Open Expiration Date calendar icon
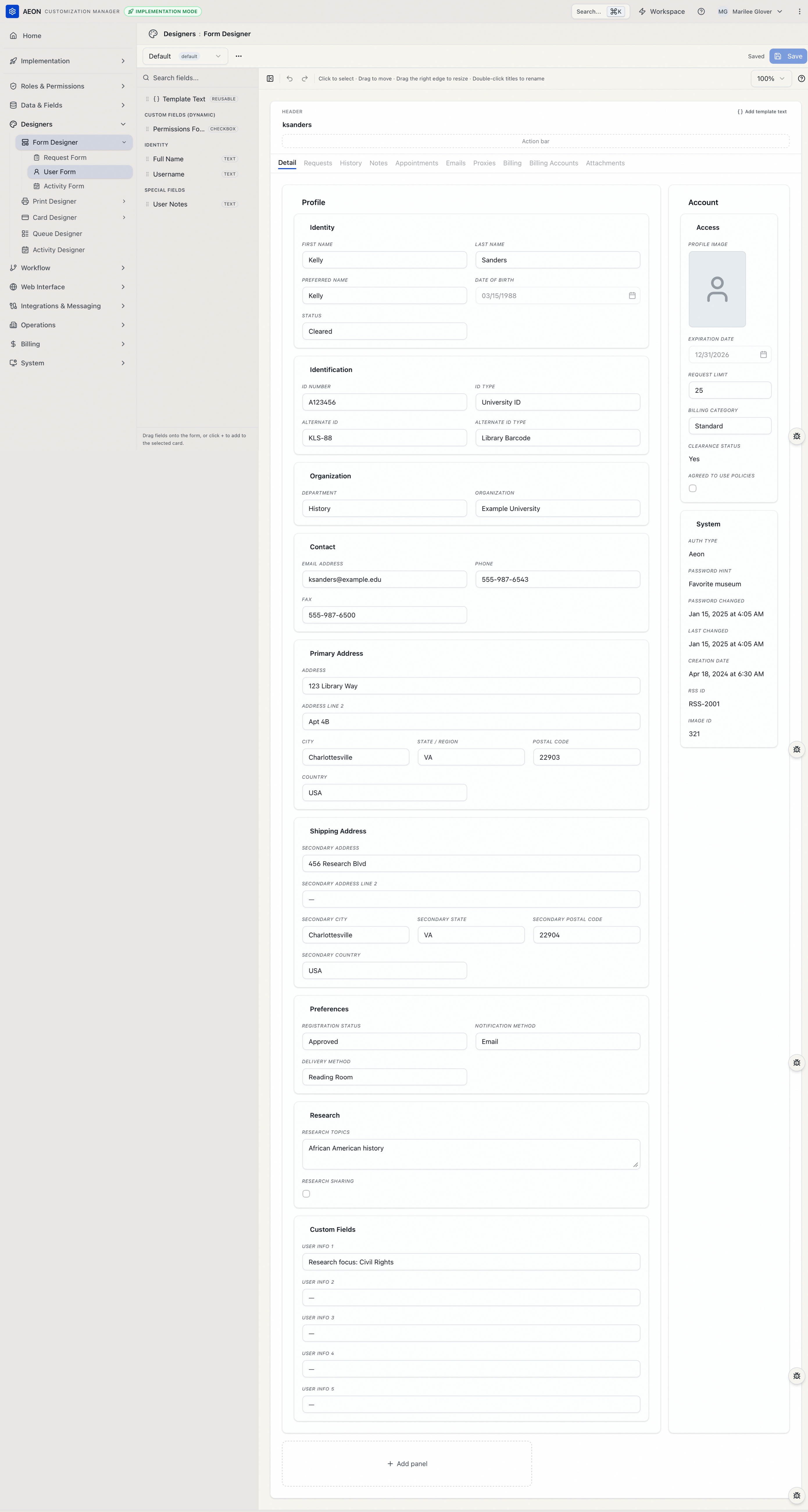This screenshot has width=808, height=1512. tap(764, 354)
